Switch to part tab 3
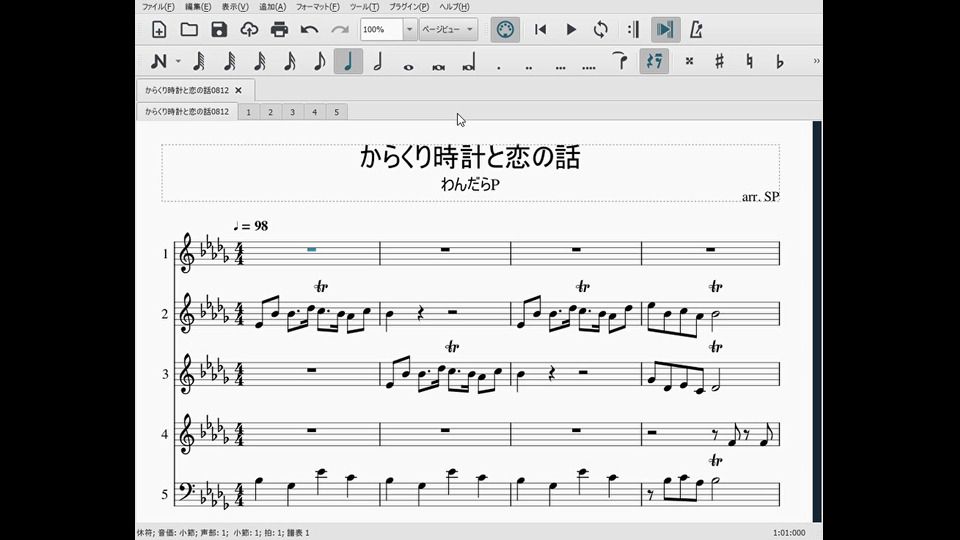This screenshot has width=960, height=540. [293, 112]
